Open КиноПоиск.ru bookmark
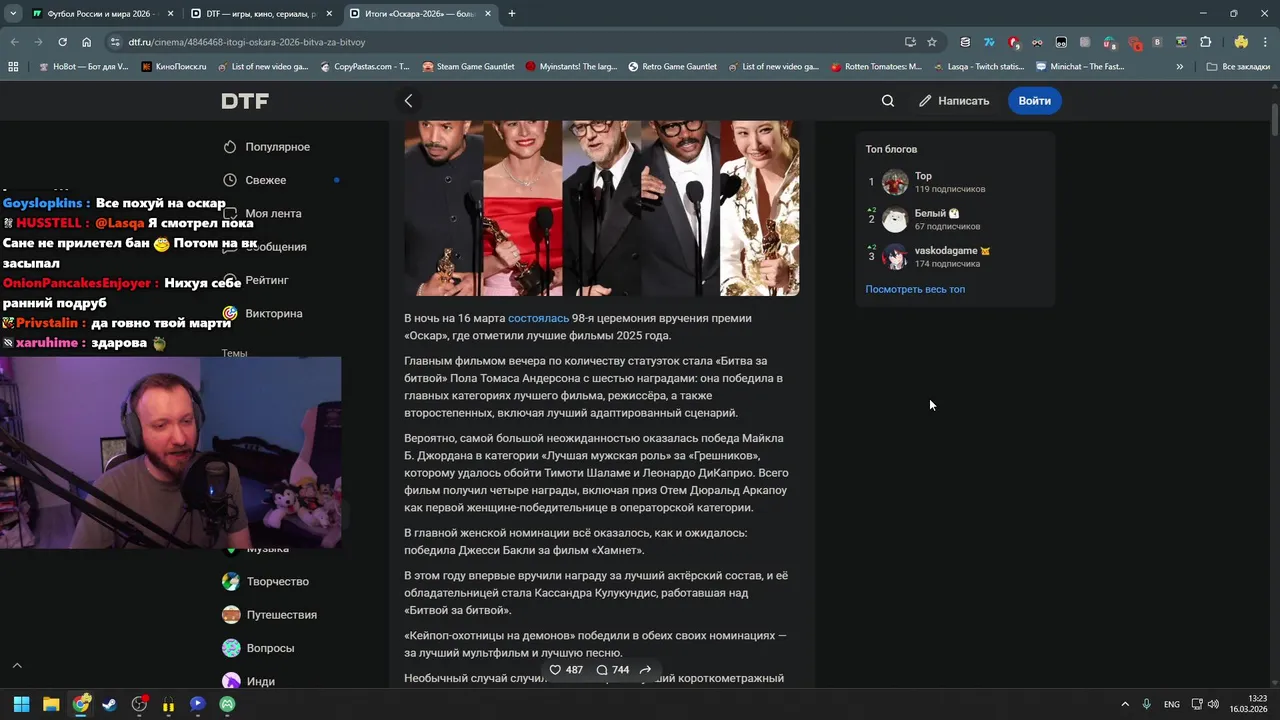Screen dimensions: 1280x720 pos(174,67)
